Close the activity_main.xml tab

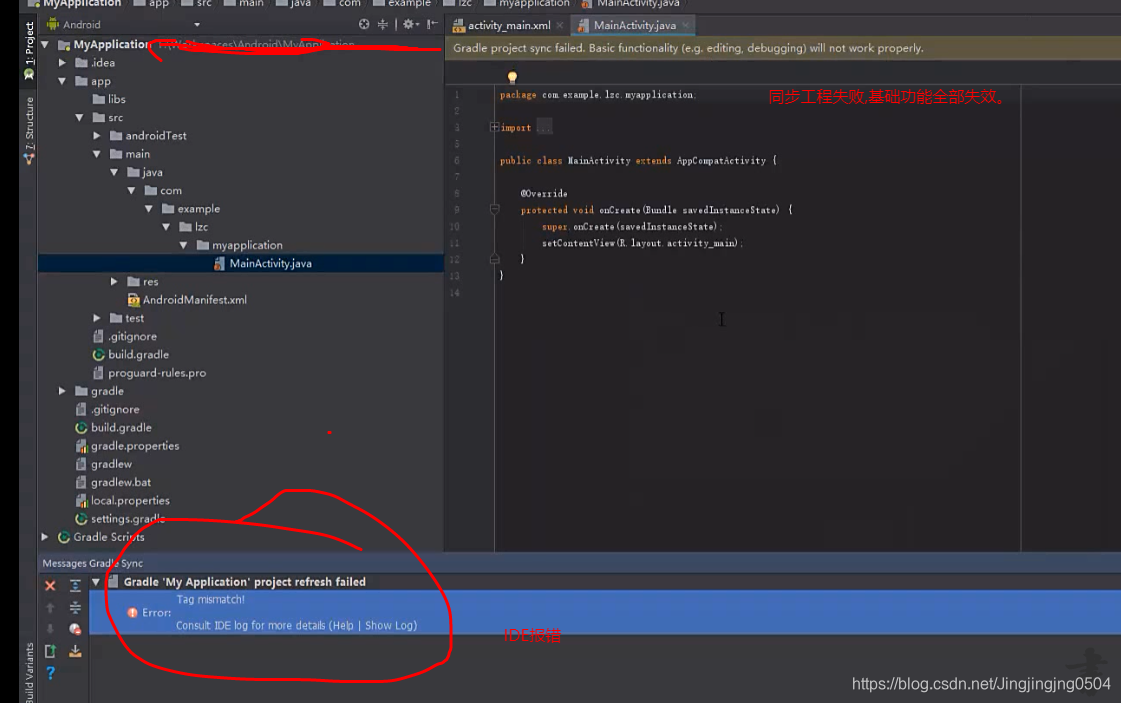[560, 25]
